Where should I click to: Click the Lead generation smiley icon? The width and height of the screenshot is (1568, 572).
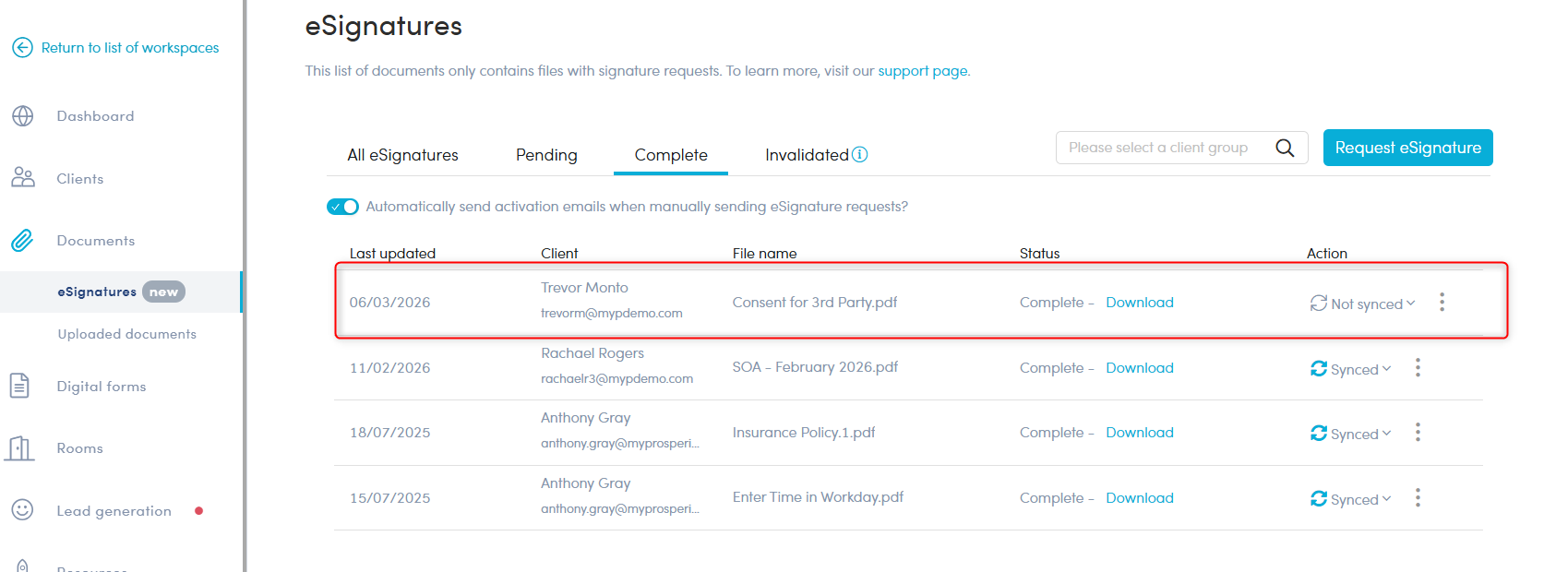click(22, 510)
